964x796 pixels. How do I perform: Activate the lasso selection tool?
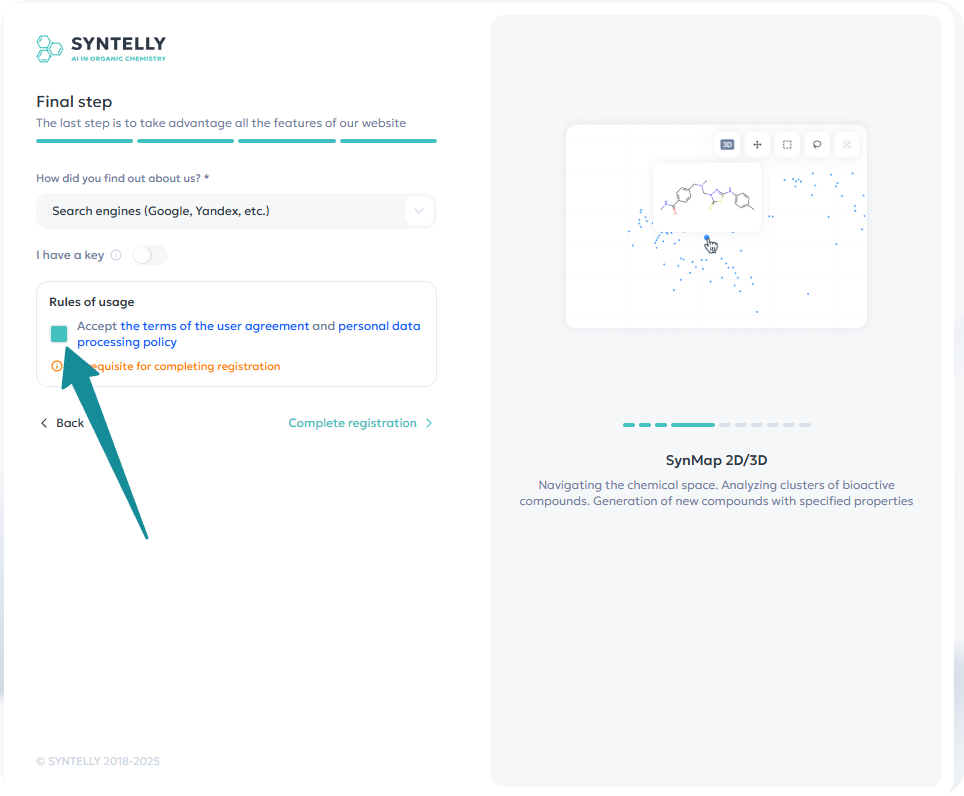(817, 145)
